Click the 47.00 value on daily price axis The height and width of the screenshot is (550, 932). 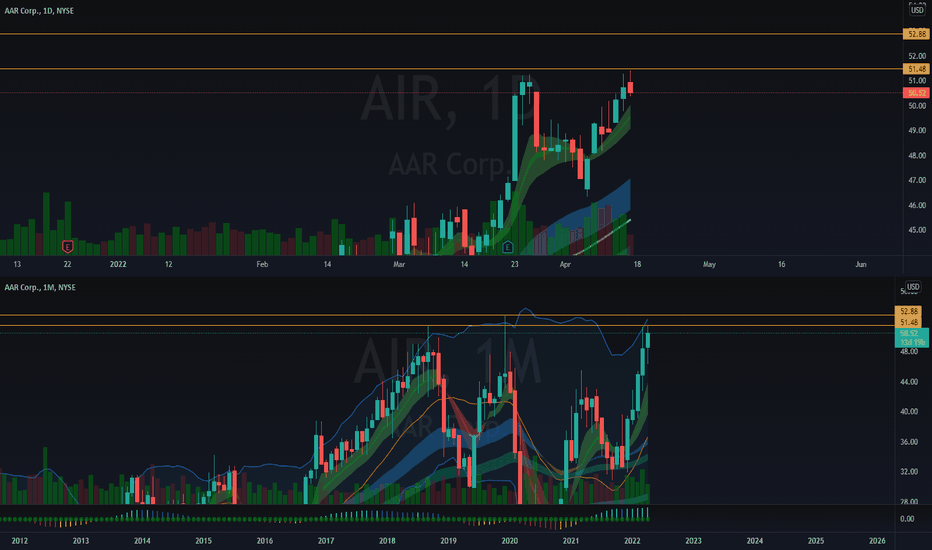[917, 180]
